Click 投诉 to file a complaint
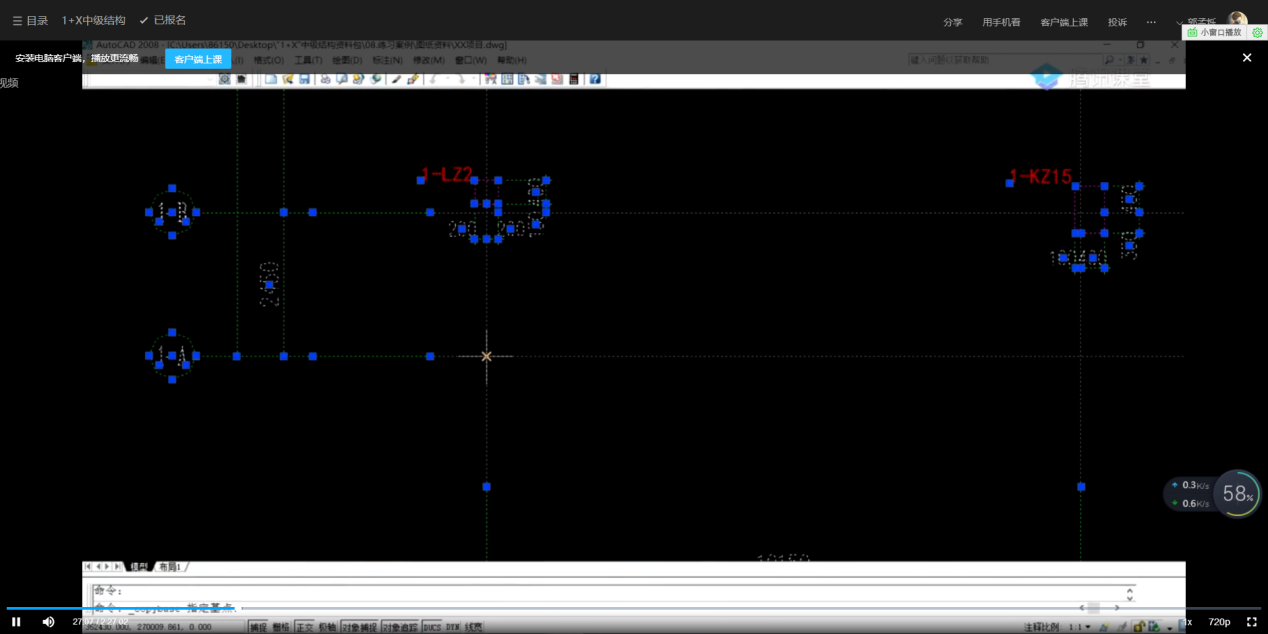 [x=1117, y=22]
